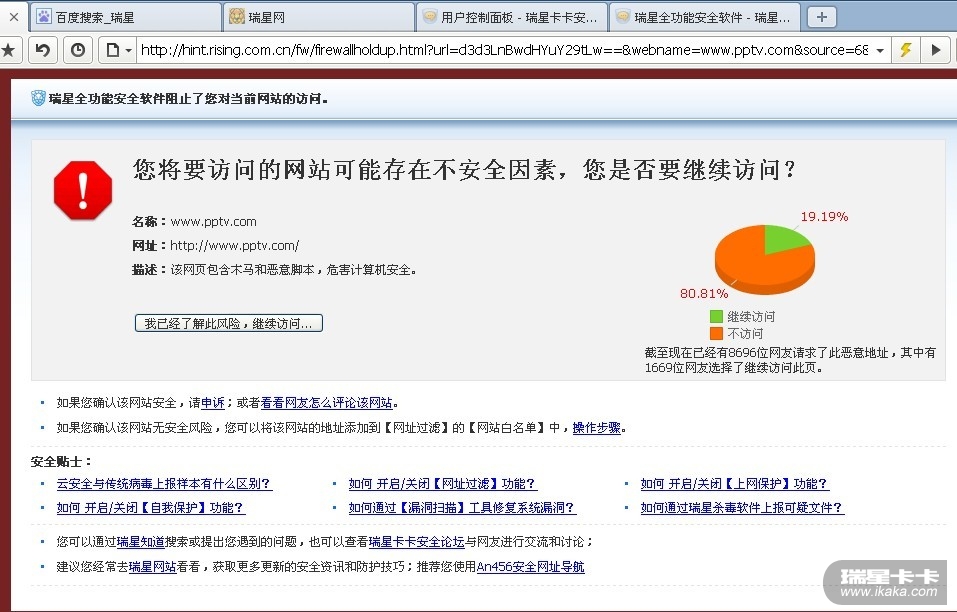This screenshot has height=612, width=957.
Task: Click the Rising shield icon in the header
Action: 38,98
